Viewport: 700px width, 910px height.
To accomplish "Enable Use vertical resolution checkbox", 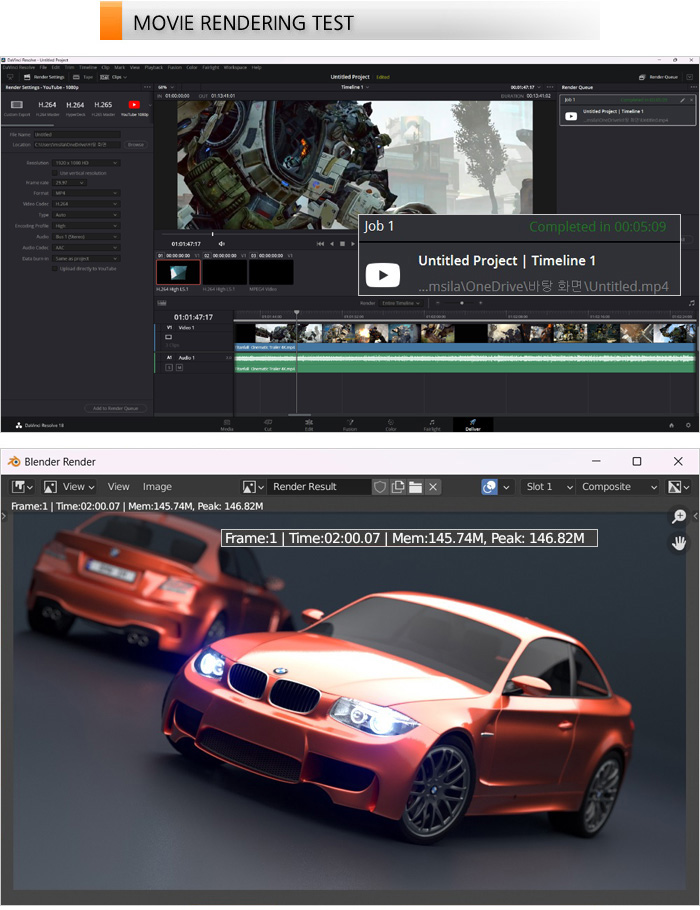I will (56, 173).
